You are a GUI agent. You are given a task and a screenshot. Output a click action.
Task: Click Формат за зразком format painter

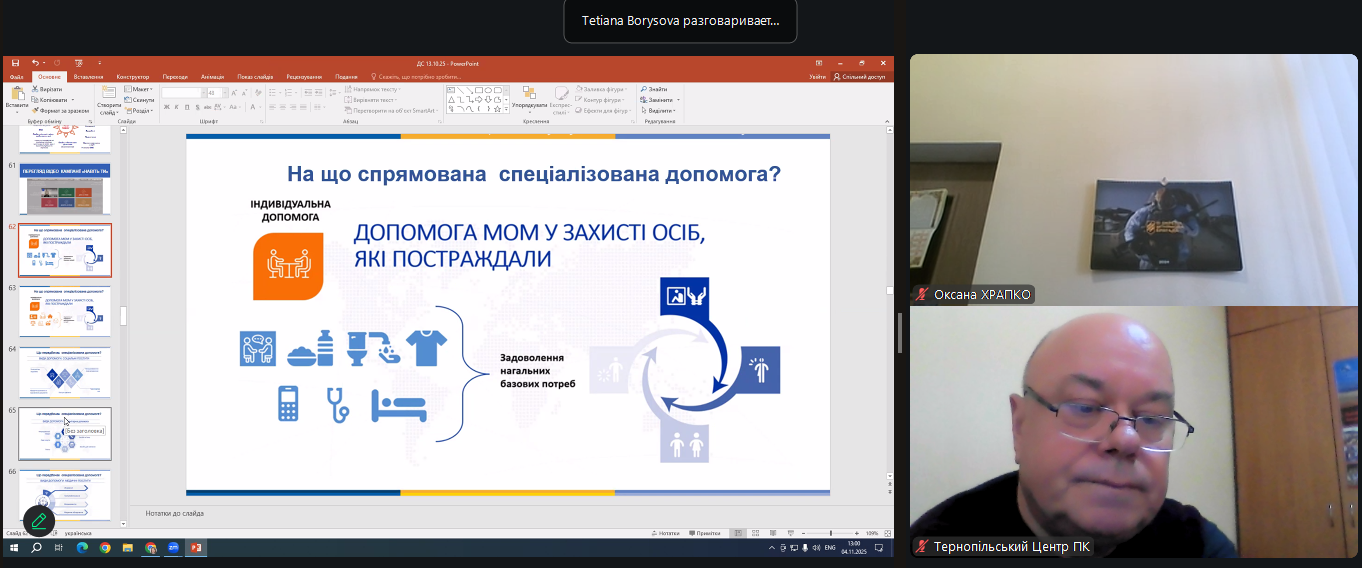point(61,110)
